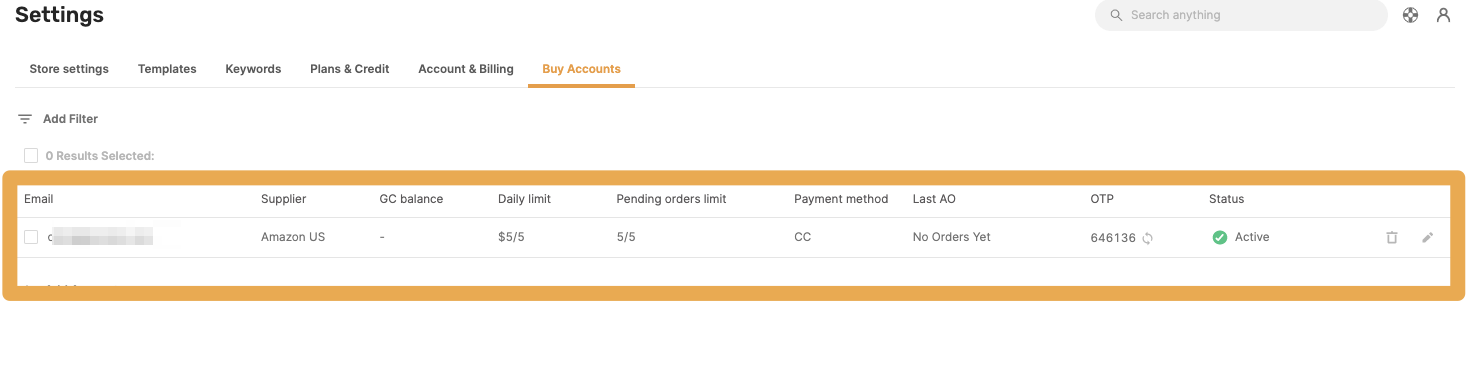Switch to Account & Billing tab
The image size is (1476, 390).
click(x=466, y=69)
